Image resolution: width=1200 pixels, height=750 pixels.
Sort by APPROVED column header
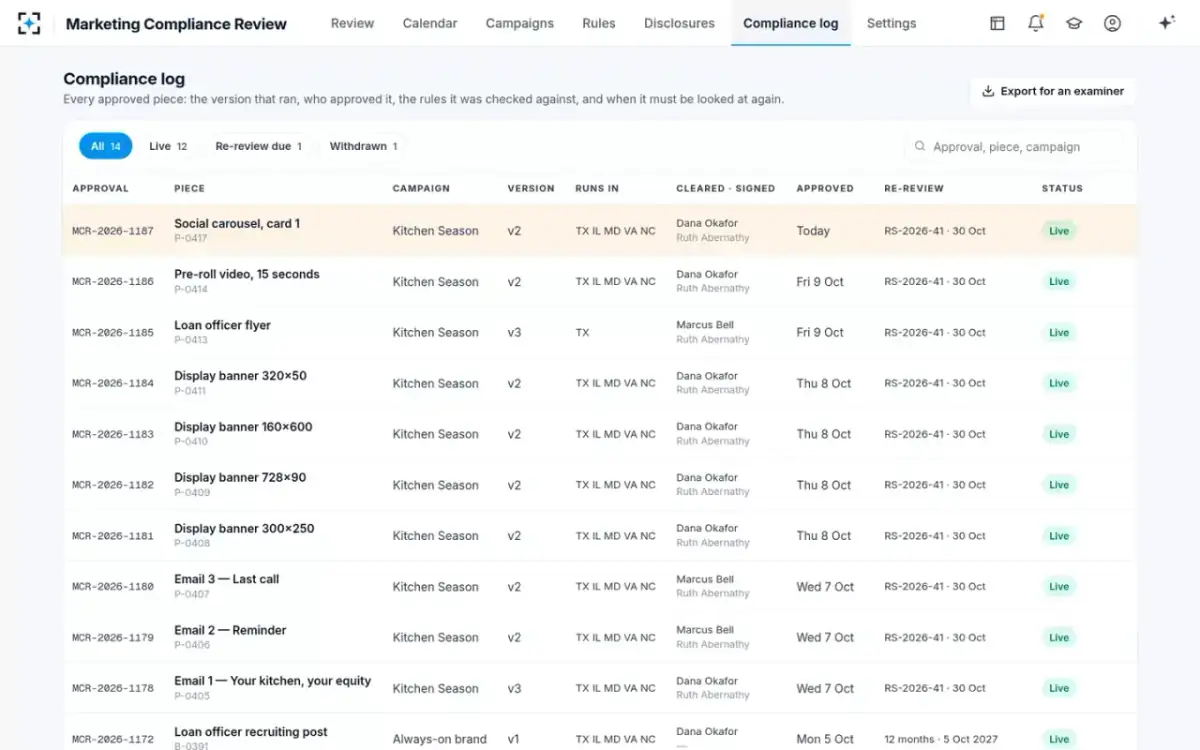click(x=825, y=188)
